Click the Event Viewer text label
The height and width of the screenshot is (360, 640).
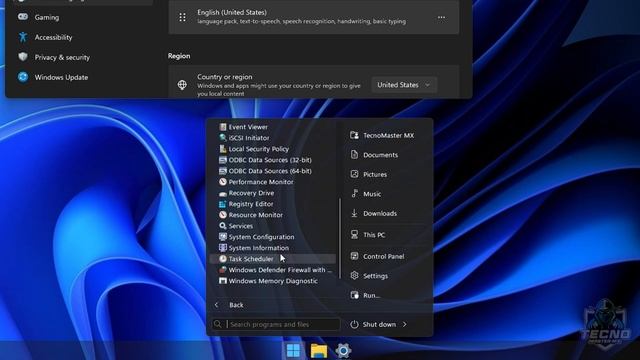tap(248, 127)
